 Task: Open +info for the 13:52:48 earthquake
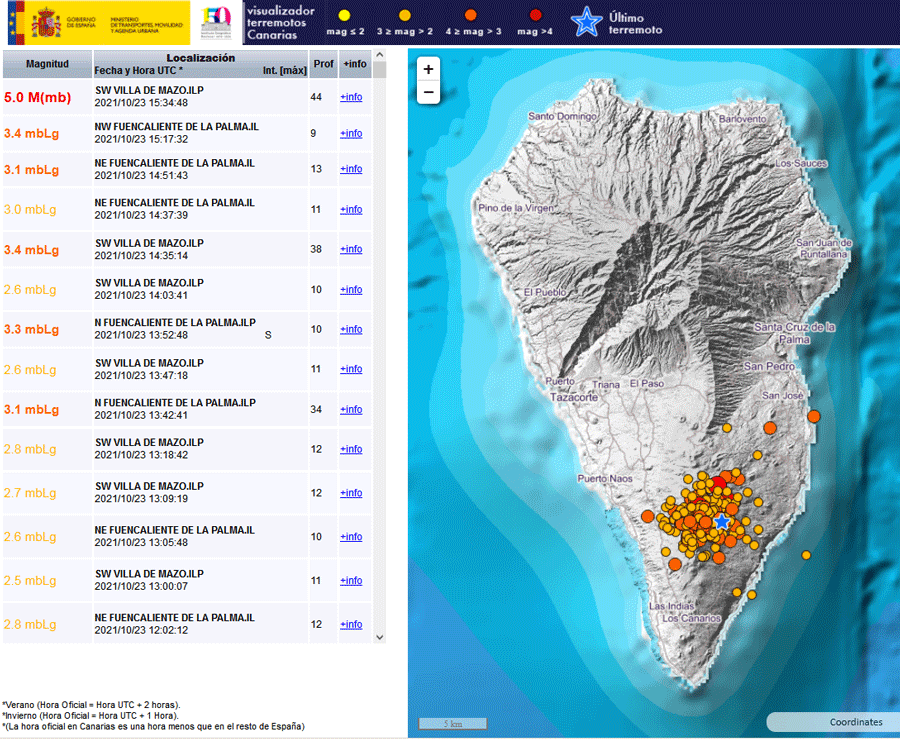(x=351, y=329)
